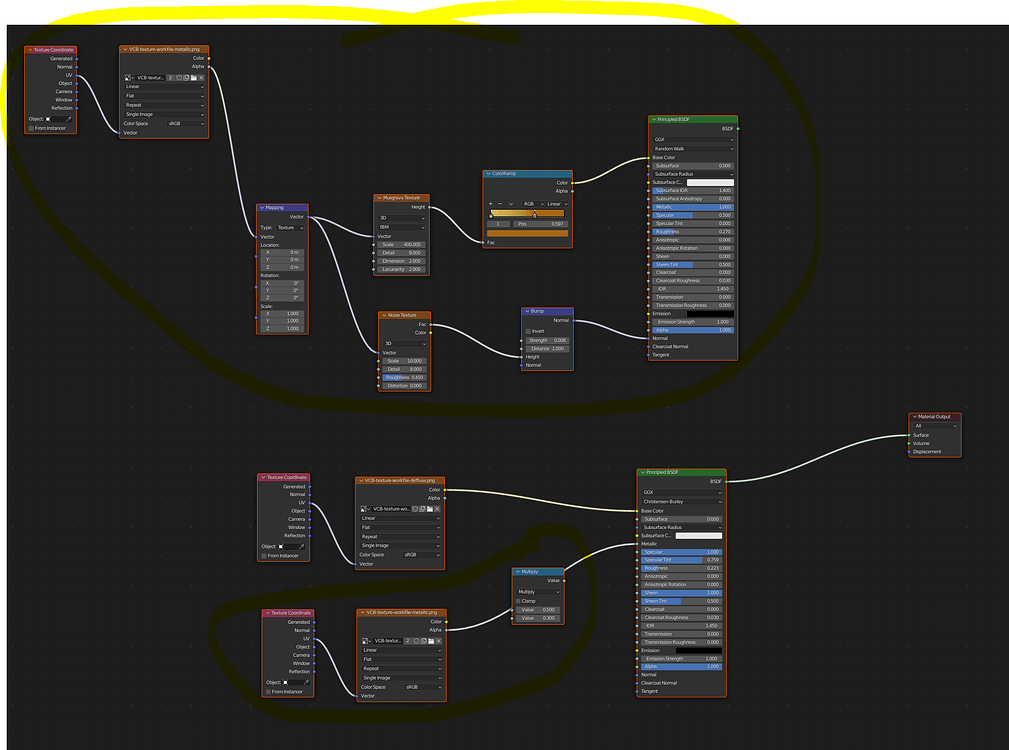This screenshot has width=1009, height=750.
Task: Click the Surface input socket on Material Output
Action: pyautogui.click(x=909, y=435)
